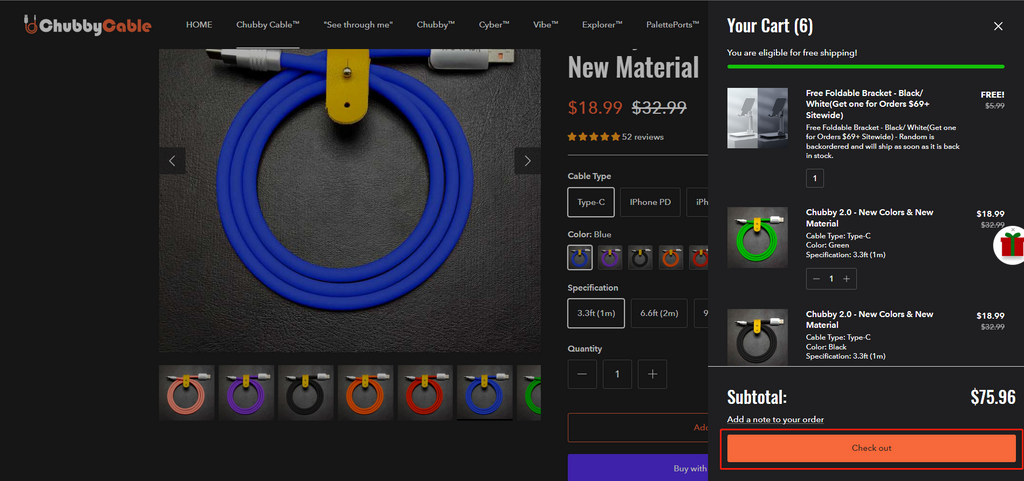
Task: Show previous product image arrow
Action: click(x=172, y=161)
